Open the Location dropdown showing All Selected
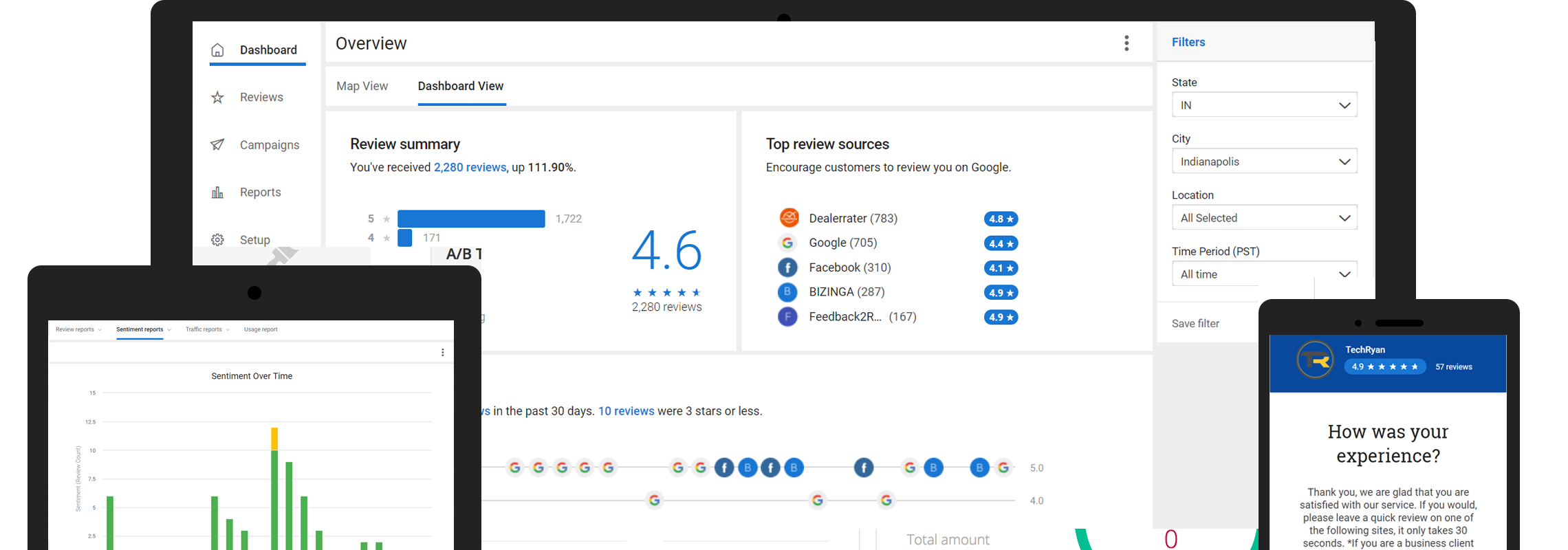Image resolution: width=1568 pixels, height=550 pixels. tap(1264, 218)
